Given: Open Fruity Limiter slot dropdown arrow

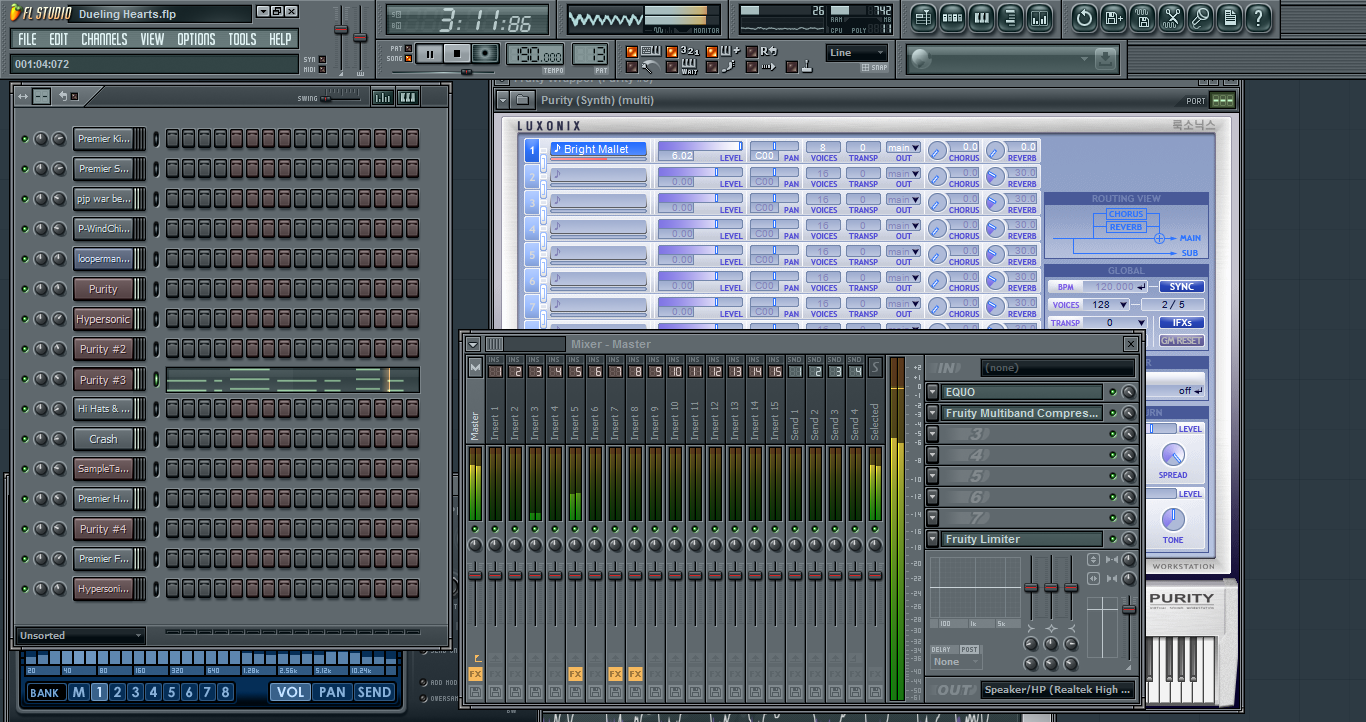Looking at the screenshot, I should (x=932, y=539).
